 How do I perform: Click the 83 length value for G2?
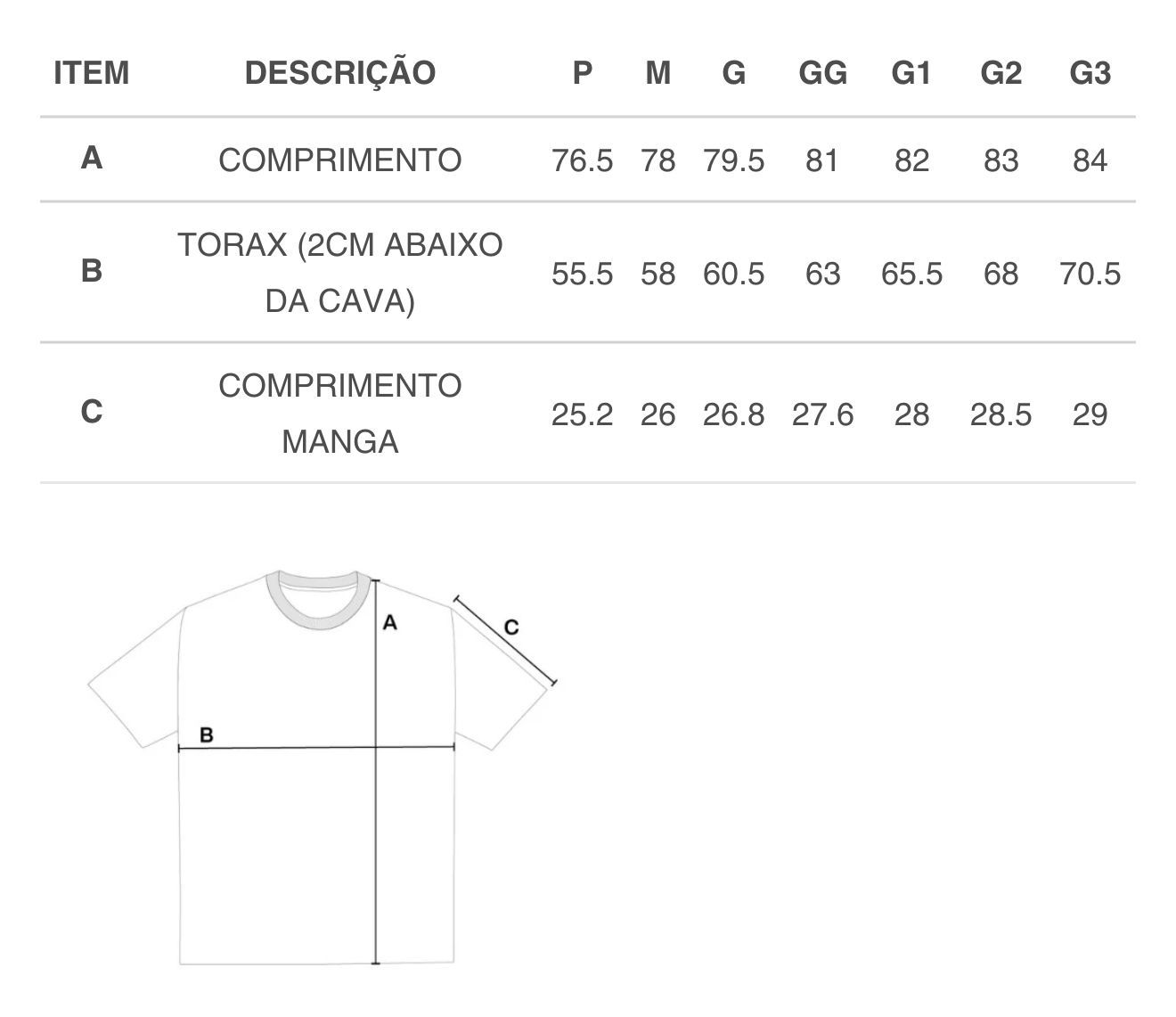point(1000,160)
